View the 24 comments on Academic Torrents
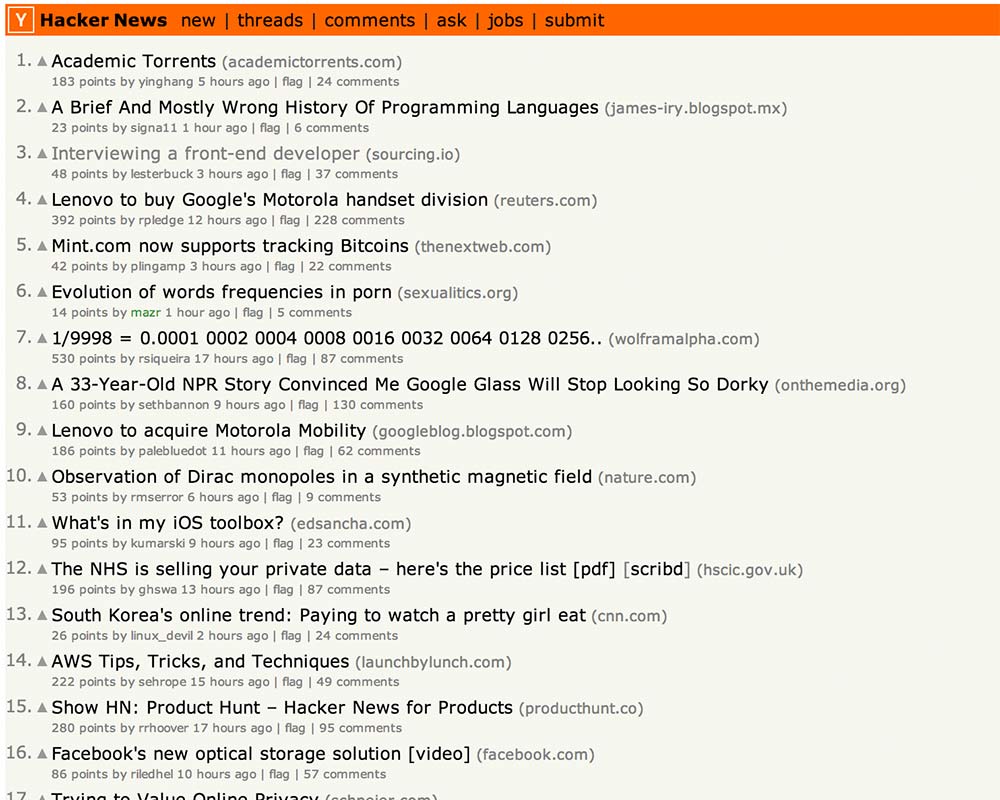This screenshot has width=1000, height=800. coord(358,82)
